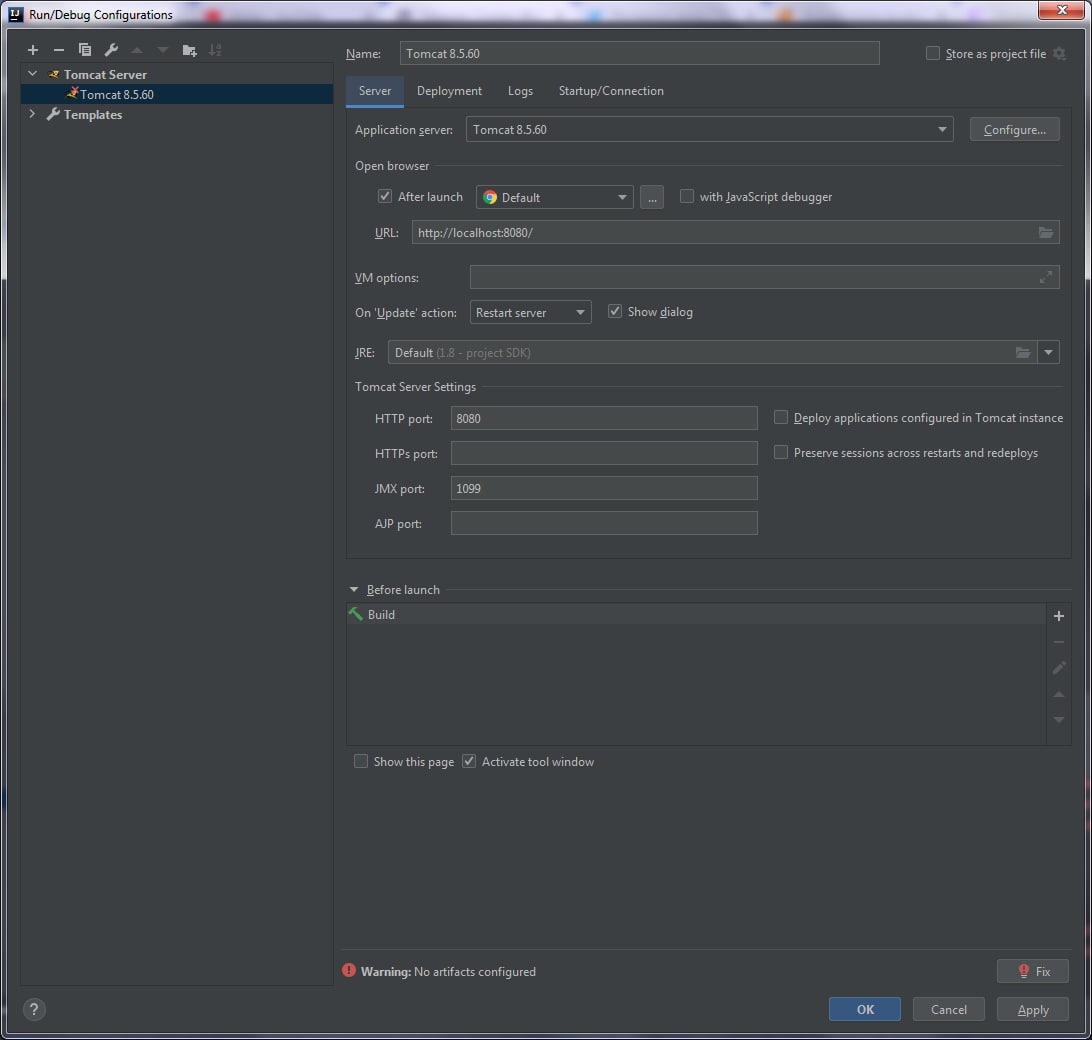Click the VM options field
Screen dimensions: 1092x1040
[764, 277]
